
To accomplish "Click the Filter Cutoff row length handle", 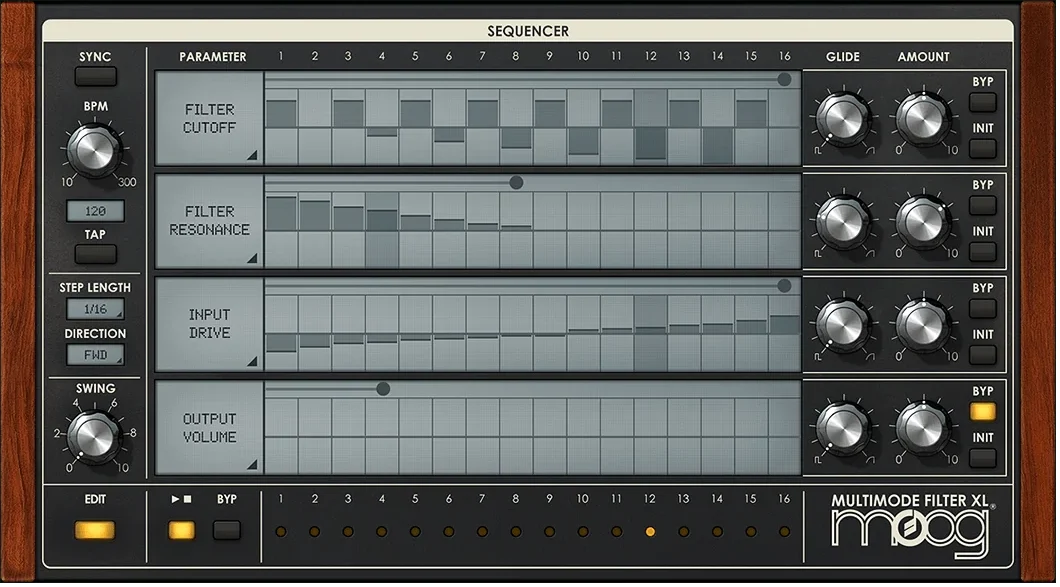I will (784, 80).
